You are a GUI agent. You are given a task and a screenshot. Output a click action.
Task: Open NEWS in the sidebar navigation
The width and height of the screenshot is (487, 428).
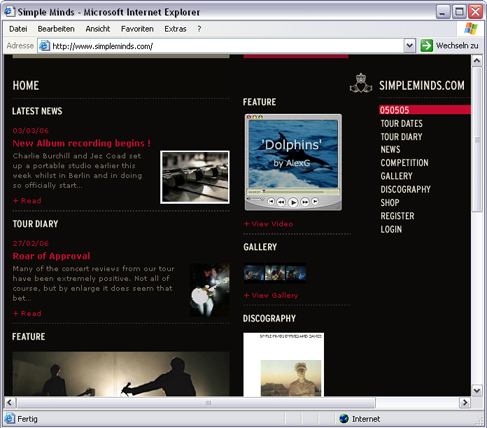coord(390,149)
